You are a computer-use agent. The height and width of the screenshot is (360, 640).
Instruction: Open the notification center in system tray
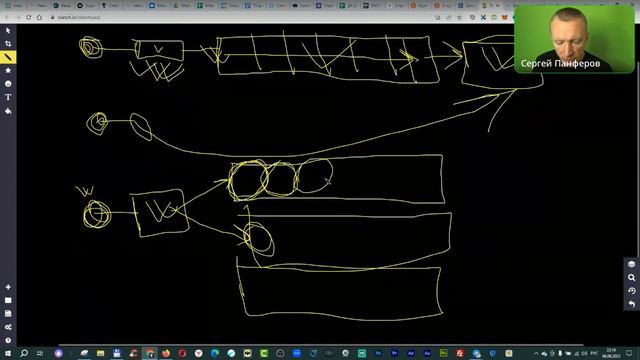click(629, 353)
